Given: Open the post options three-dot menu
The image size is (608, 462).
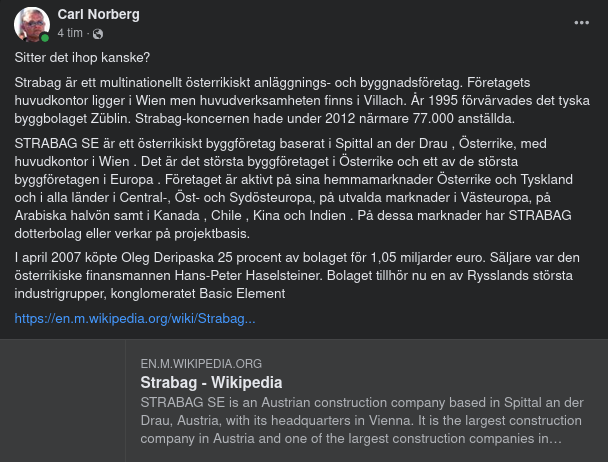Looking at the screenshot, I should [581, 22].
